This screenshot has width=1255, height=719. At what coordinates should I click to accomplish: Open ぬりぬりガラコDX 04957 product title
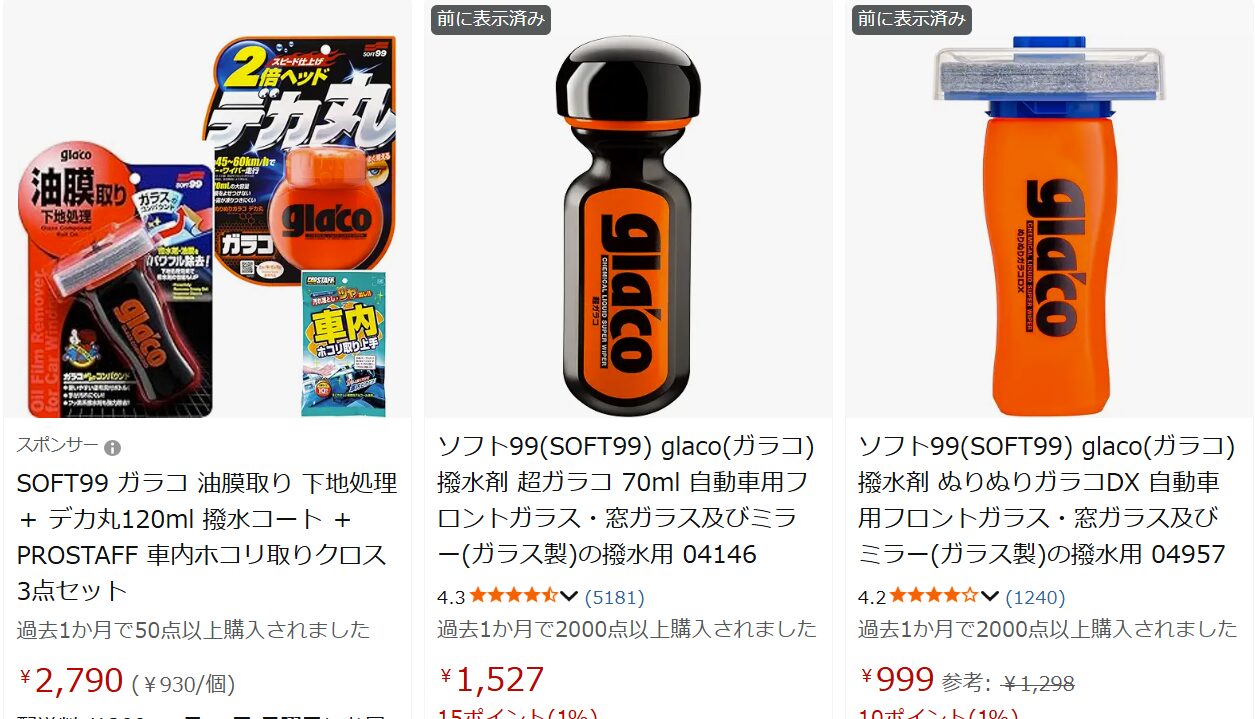[1047, 500]
